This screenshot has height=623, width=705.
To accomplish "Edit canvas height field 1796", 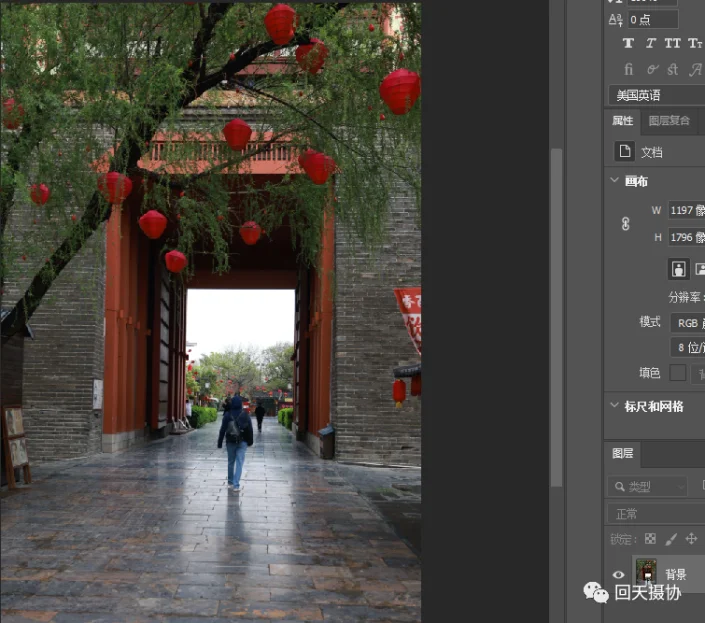I will 687,237.
